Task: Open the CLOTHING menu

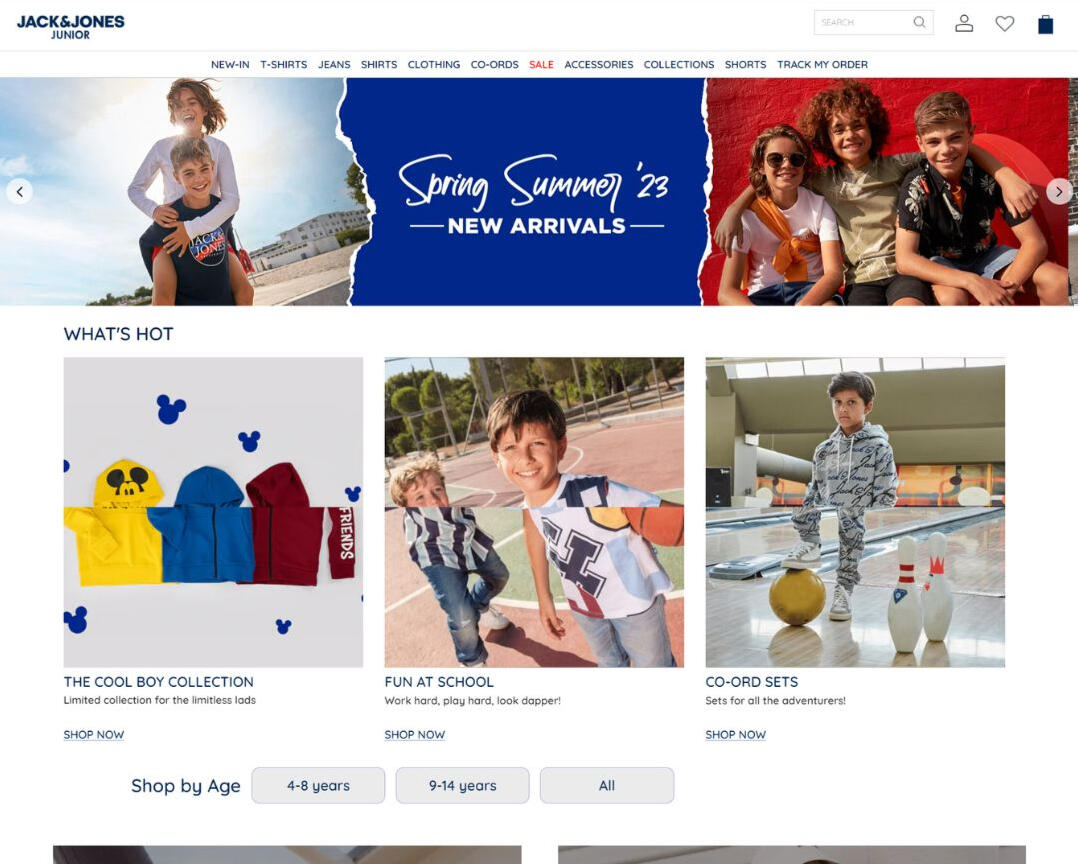Action: [x=434, y=65]
